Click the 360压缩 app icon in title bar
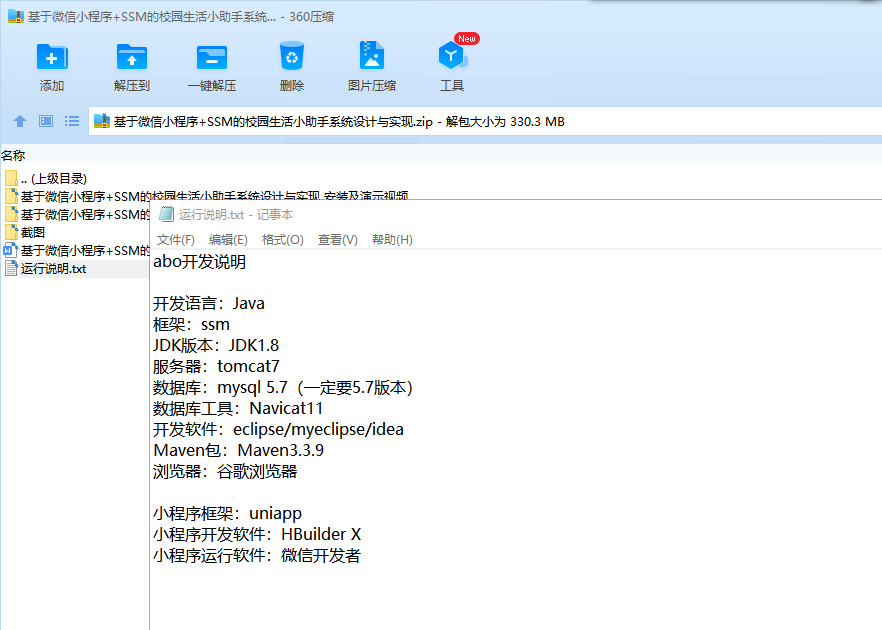 coord(16,16)
